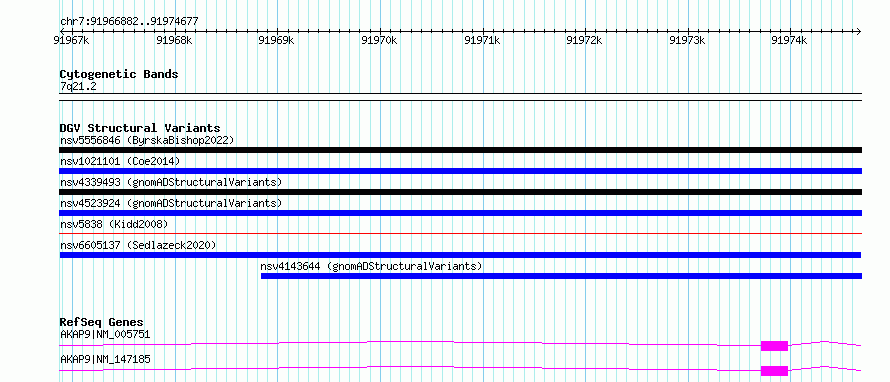Image resolution: width=890 pixels, height=382 pixels.
Task: Click the blue bar below nsv4523924
Action: pyautogui.click(x=460, y=213)
